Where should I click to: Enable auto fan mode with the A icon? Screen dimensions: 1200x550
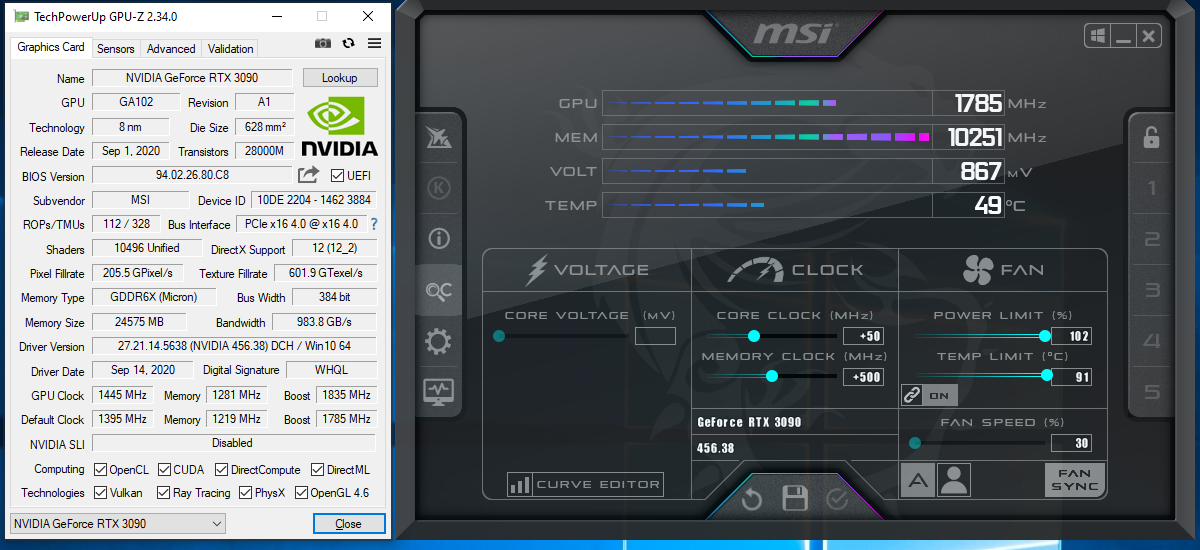coord(918,480)
